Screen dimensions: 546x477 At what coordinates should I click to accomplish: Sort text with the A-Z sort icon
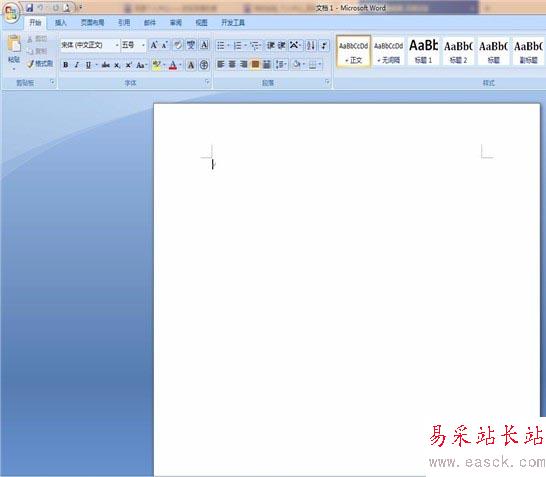tap(311, 45)
